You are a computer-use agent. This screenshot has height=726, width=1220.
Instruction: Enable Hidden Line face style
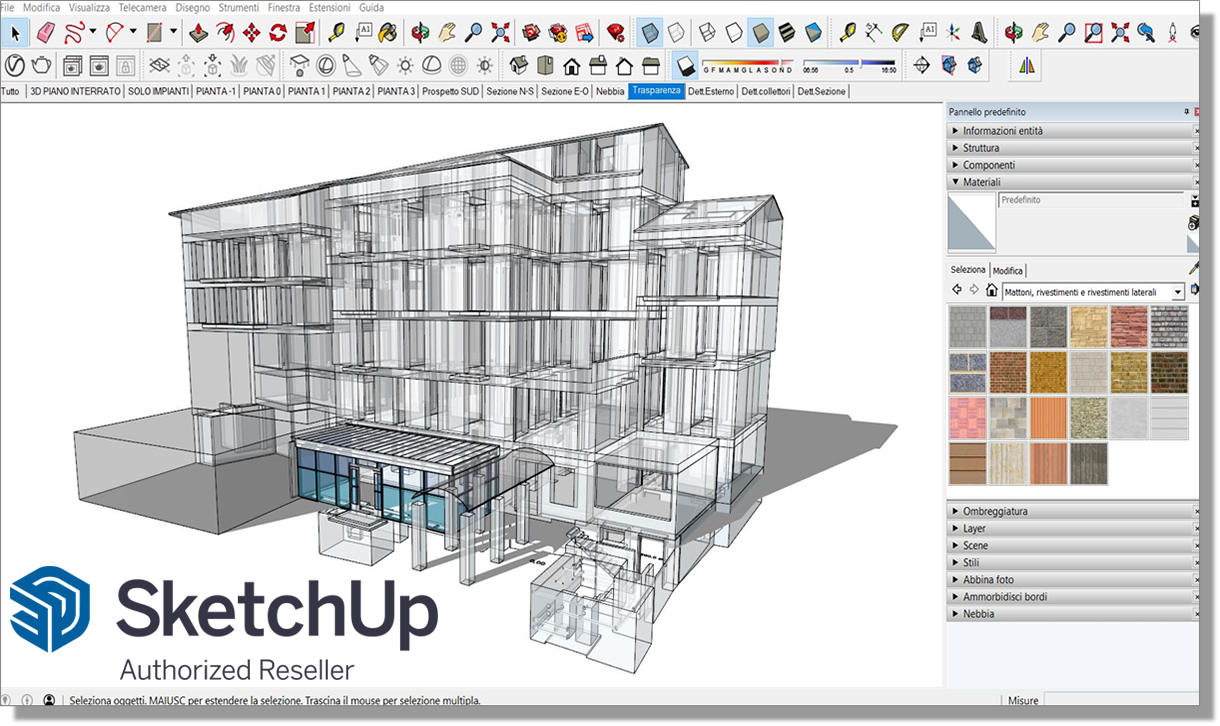[735, 33]
